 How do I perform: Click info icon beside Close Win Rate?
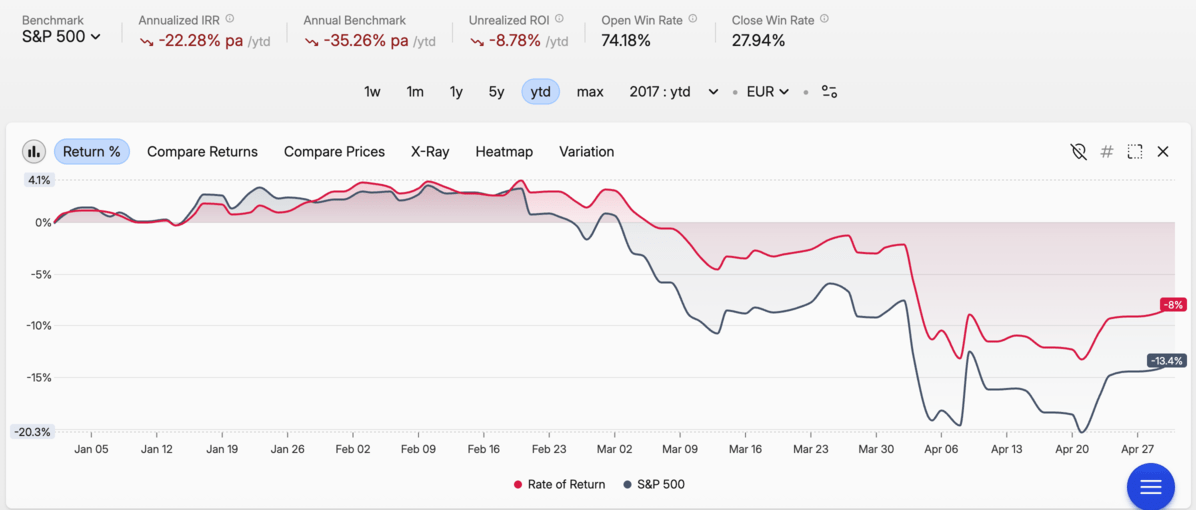824,19
